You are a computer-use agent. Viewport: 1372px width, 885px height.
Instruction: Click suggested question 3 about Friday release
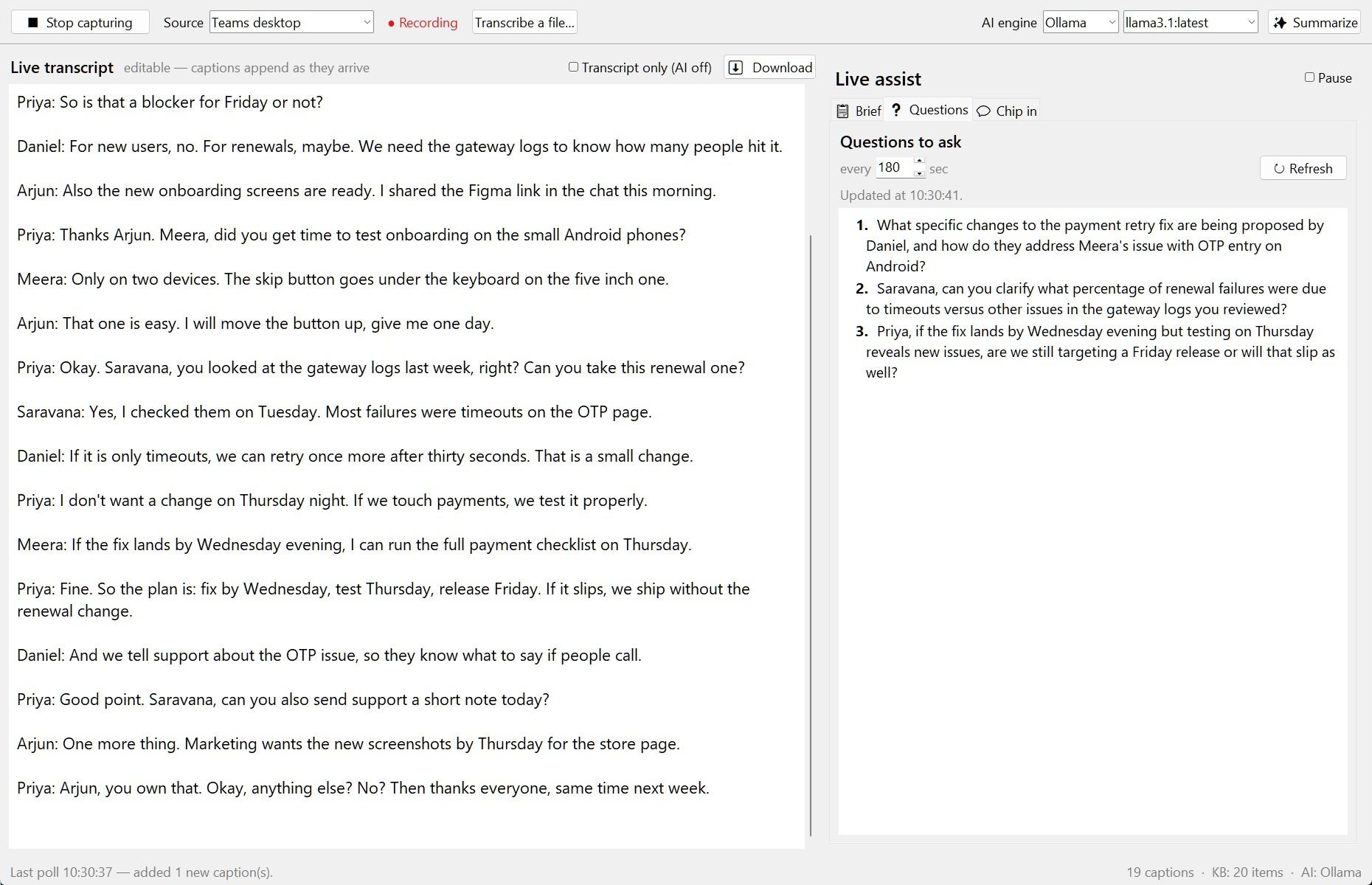pos(1095,352)
